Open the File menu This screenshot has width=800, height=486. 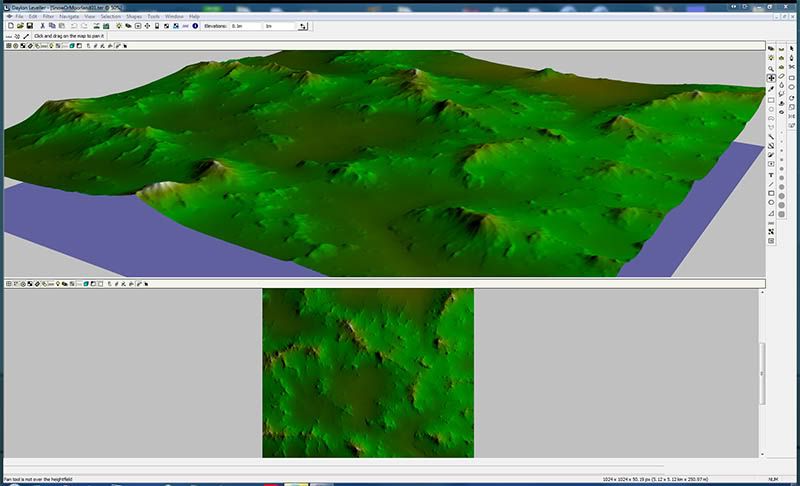point(18,17)
